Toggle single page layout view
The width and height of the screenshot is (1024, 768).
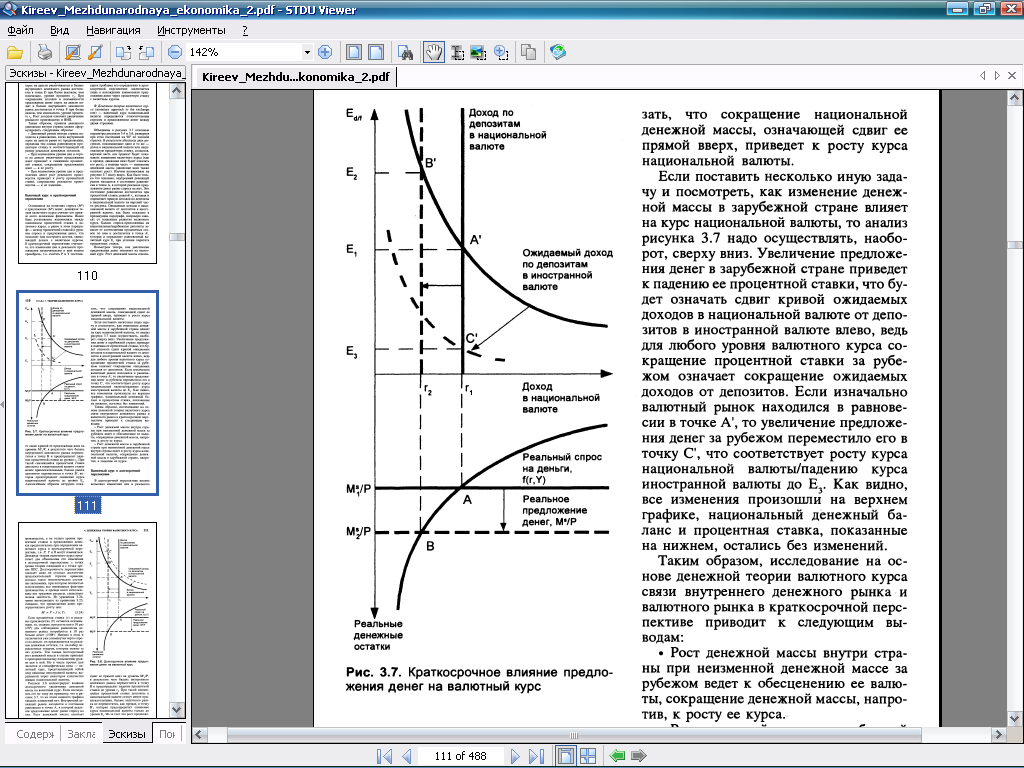tap(566, 756)
